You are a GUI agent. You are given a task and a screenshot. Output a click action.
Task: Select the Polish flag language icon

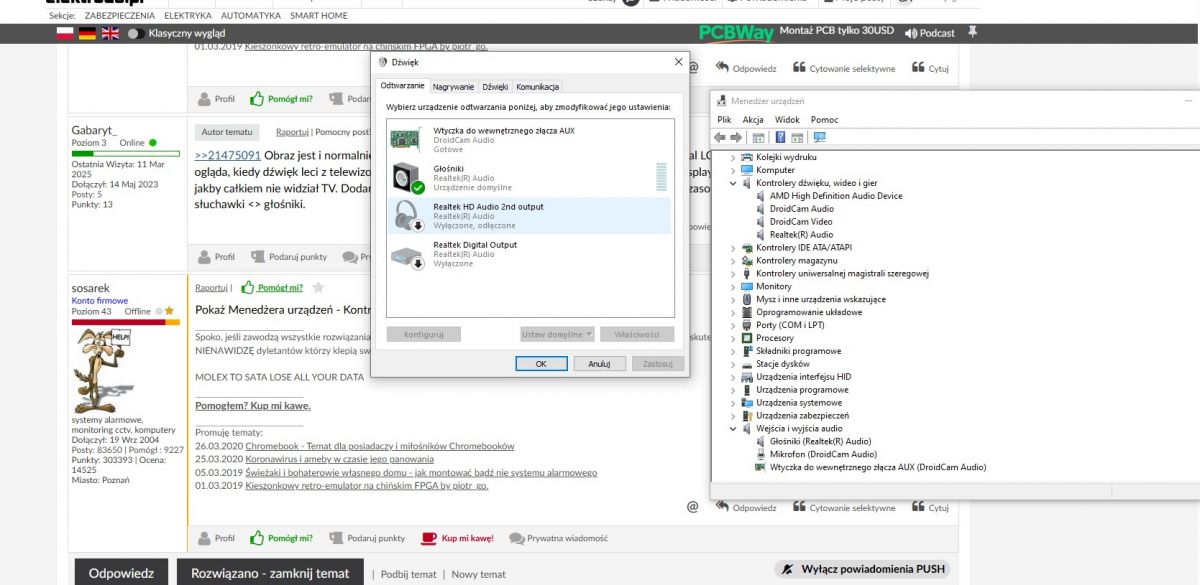tap(66, 33)
